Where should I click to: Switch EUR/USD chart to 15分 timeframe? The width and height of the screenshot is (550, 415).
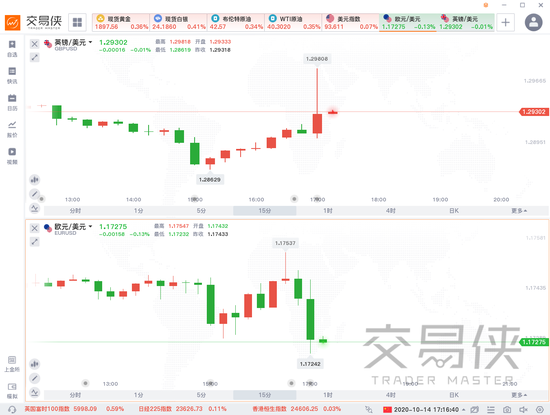pos(264,395)
